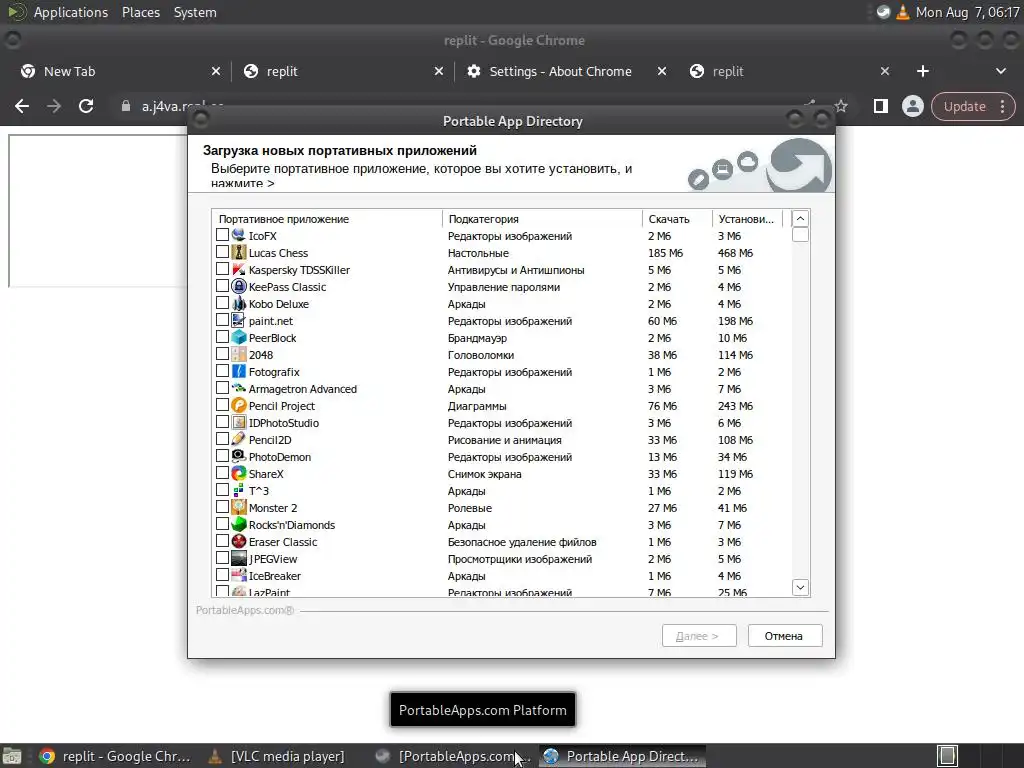The image size is (1024, 768).
Task: Click the 2048 game icon
Action: tap(239, 354)
